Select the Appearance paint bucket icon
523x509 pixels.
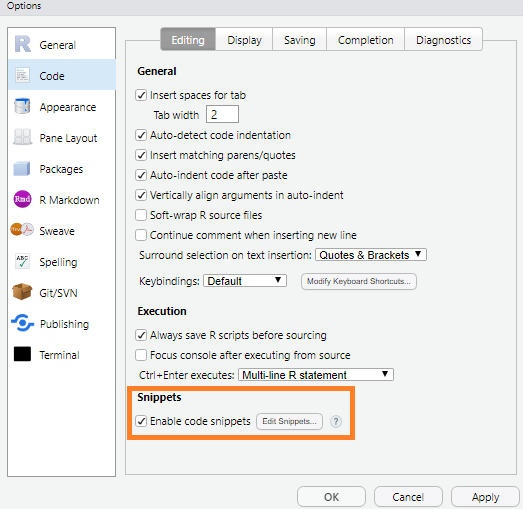pos(22,106)
